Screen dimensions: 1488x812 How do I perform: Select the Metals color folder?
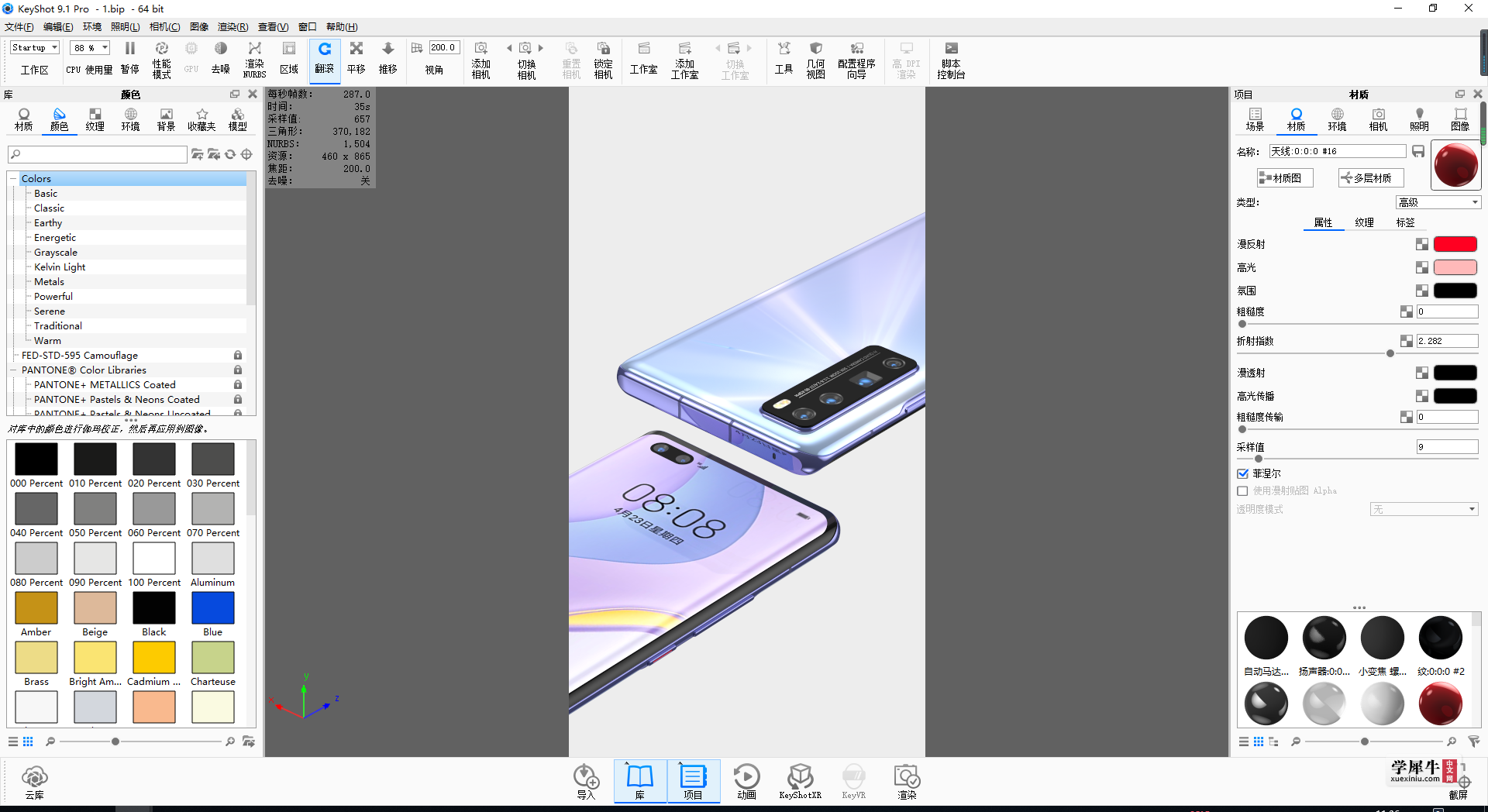(49, 282)
